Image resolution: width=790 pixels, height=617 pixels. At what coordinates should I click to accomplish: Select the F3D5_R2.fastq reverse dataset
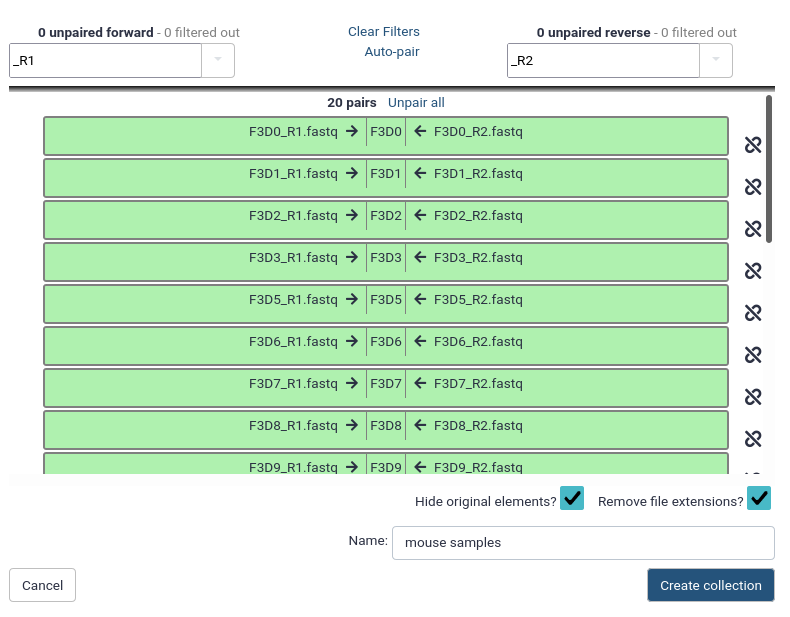(478, 300)
